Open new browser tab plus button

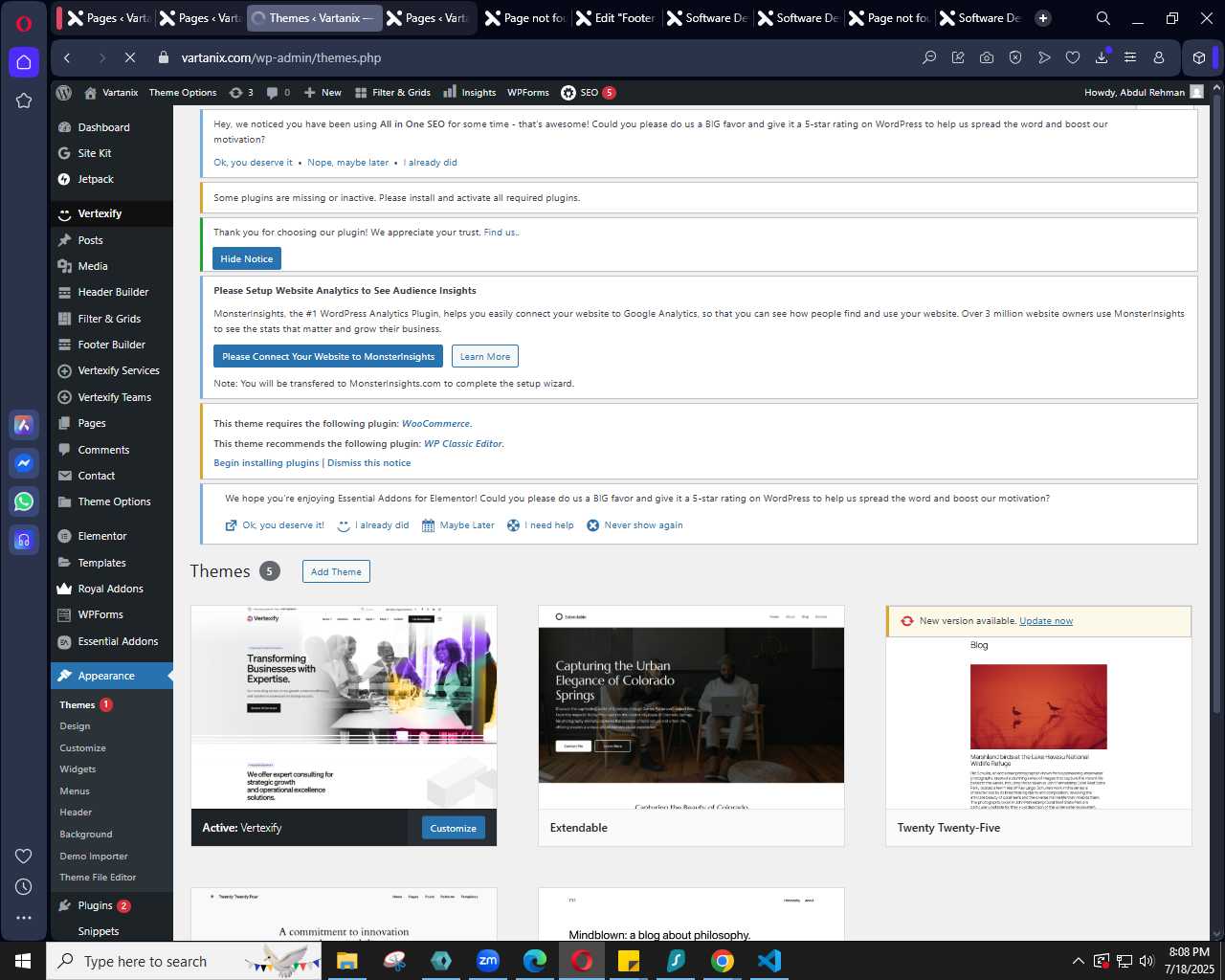coord(1043,18)
